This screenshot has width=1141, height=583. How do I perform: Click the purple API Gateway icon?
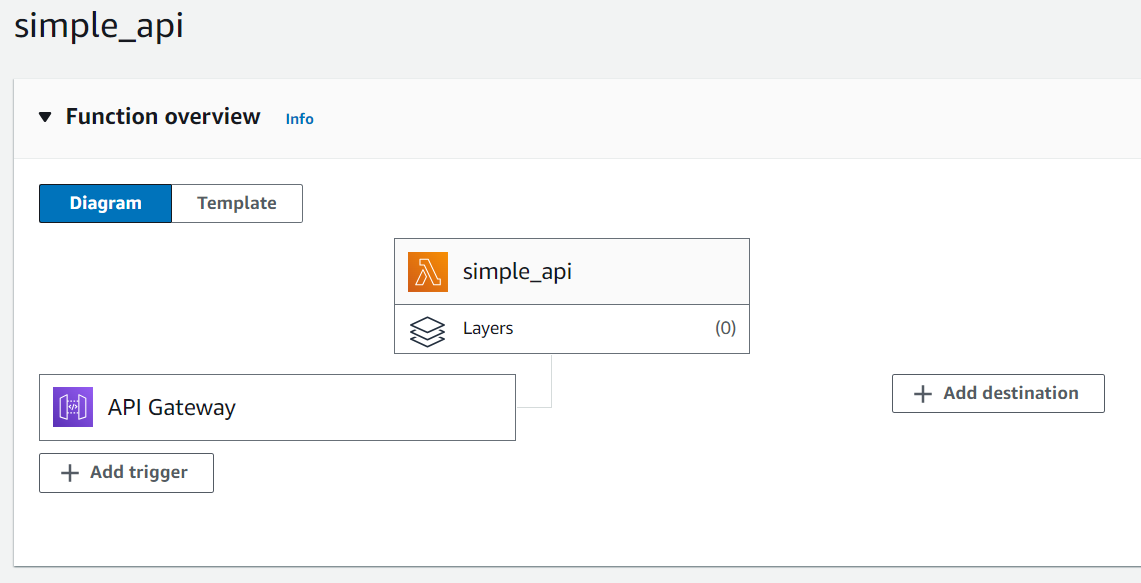pyautogui.click(x=73, y=407)
